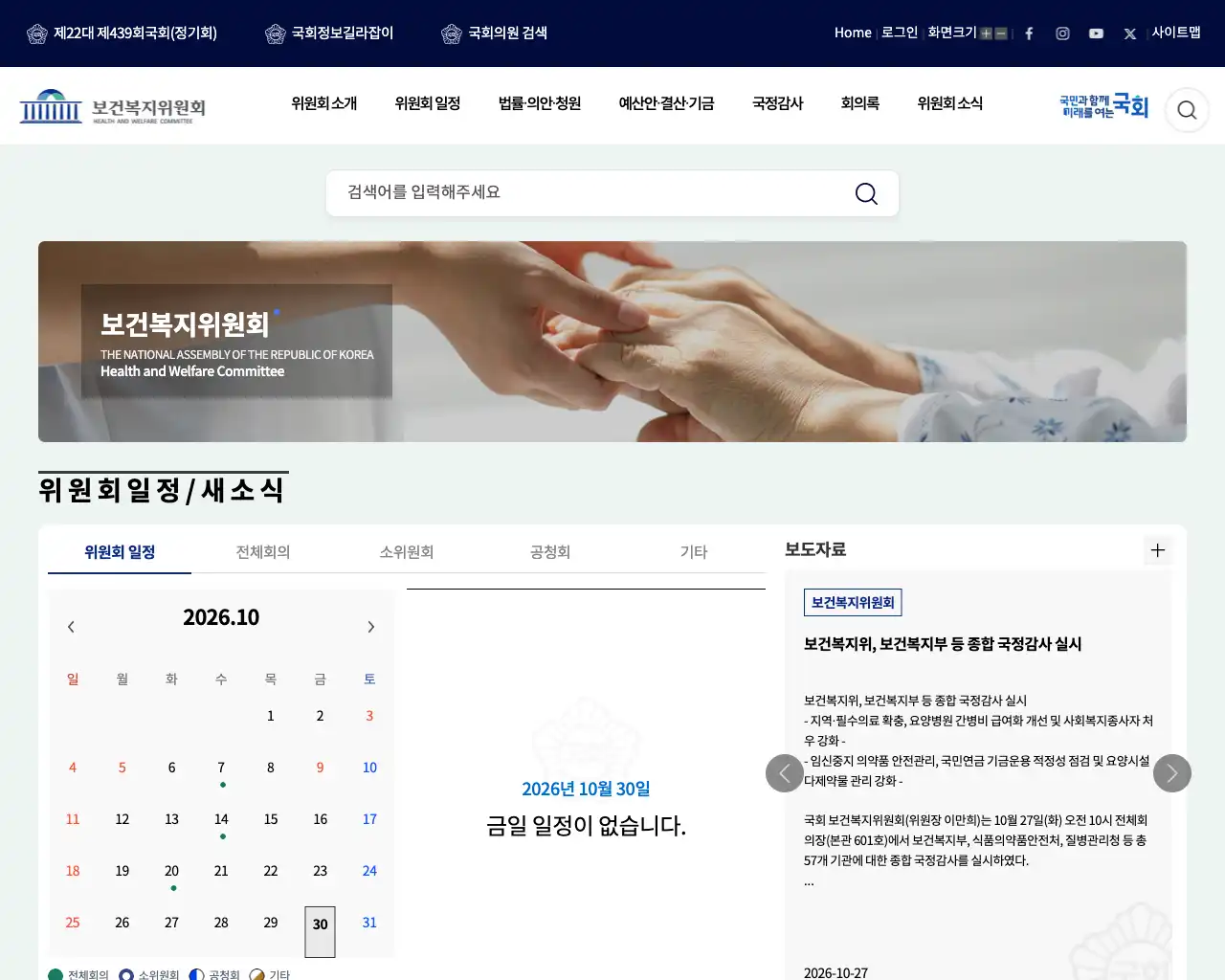Select October 7 on the calendar

pyautogui.click(x=221, y=769)
